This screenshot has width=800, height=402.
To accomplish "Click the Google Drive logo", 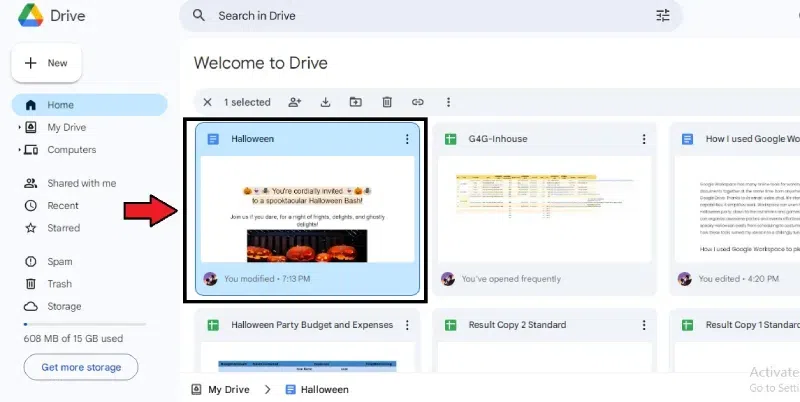I will coord(30,15).
